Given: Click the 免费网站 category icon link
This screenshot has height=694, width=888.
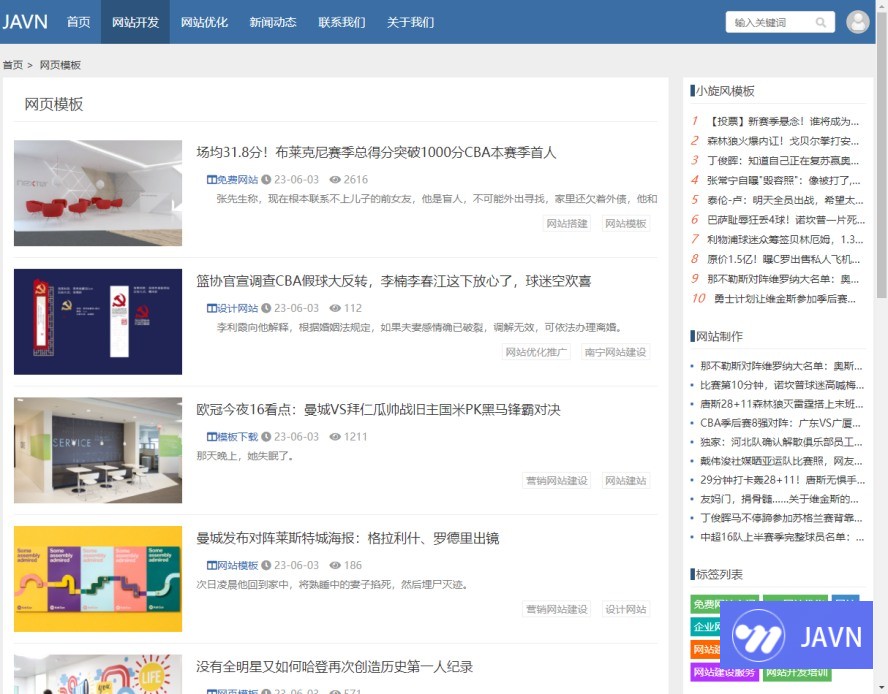Looking at the screenshot, I should pyautogui.click(x=232, y=180).
